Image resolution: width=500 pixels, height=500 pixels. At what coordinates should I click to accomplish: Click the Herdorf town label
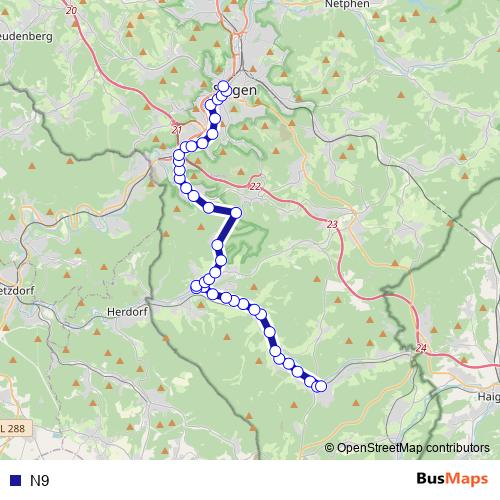127,312
